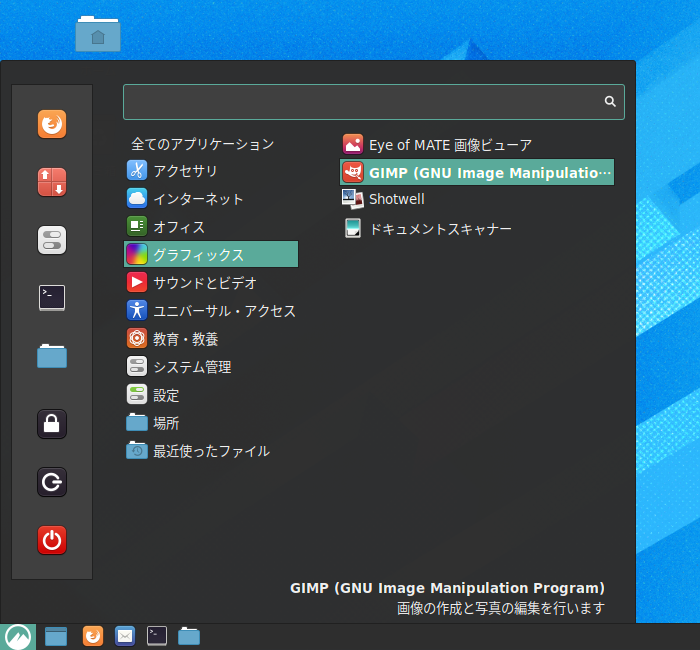The image size is (700, 650).
Task: Open the ユニバーサル・アクセス category
Action: coord(211,311)
